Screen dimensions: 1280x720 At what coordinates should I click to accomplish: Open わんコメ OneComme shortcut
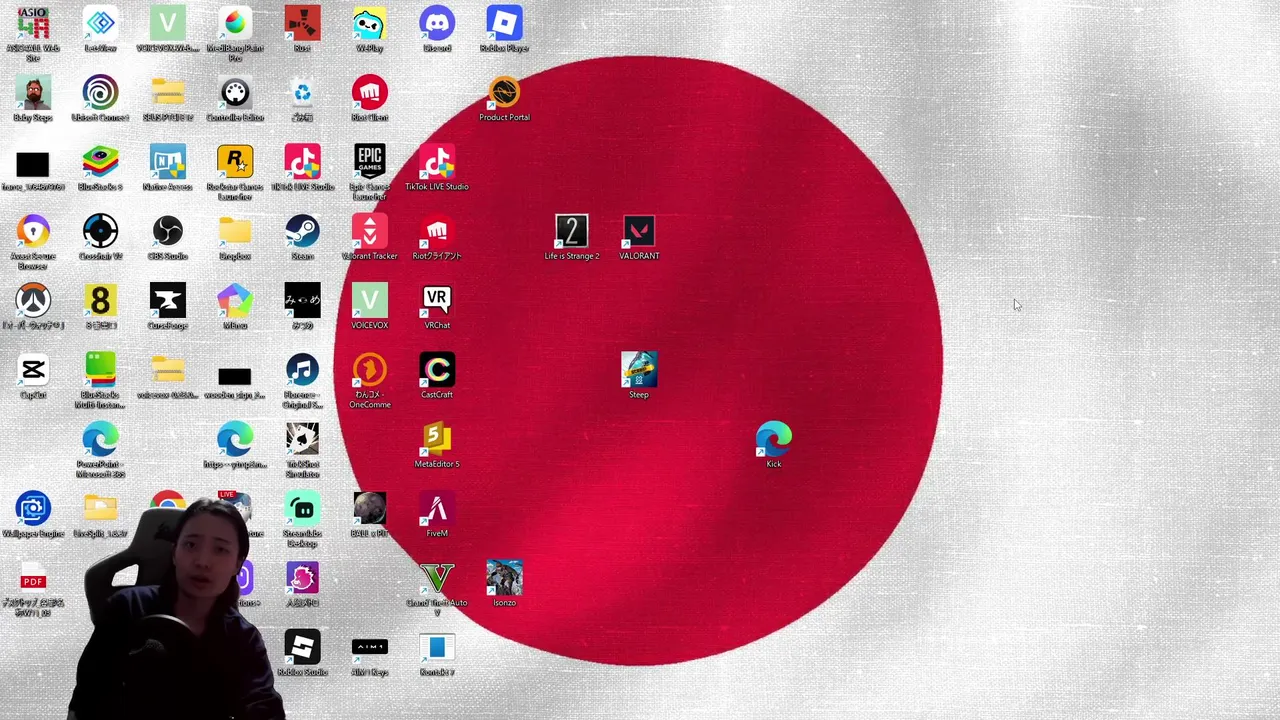[370, 370]
